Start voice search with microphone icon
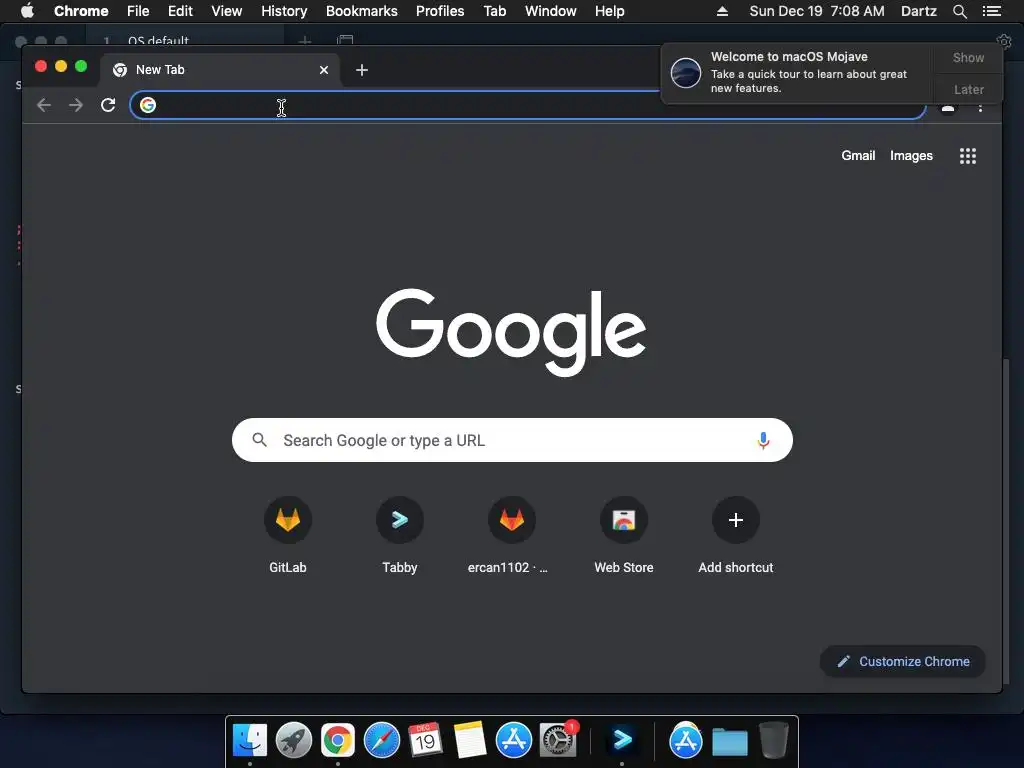The width and height of the screenshot is (1024, 768). pyautogui.click(x=763, y=440)
